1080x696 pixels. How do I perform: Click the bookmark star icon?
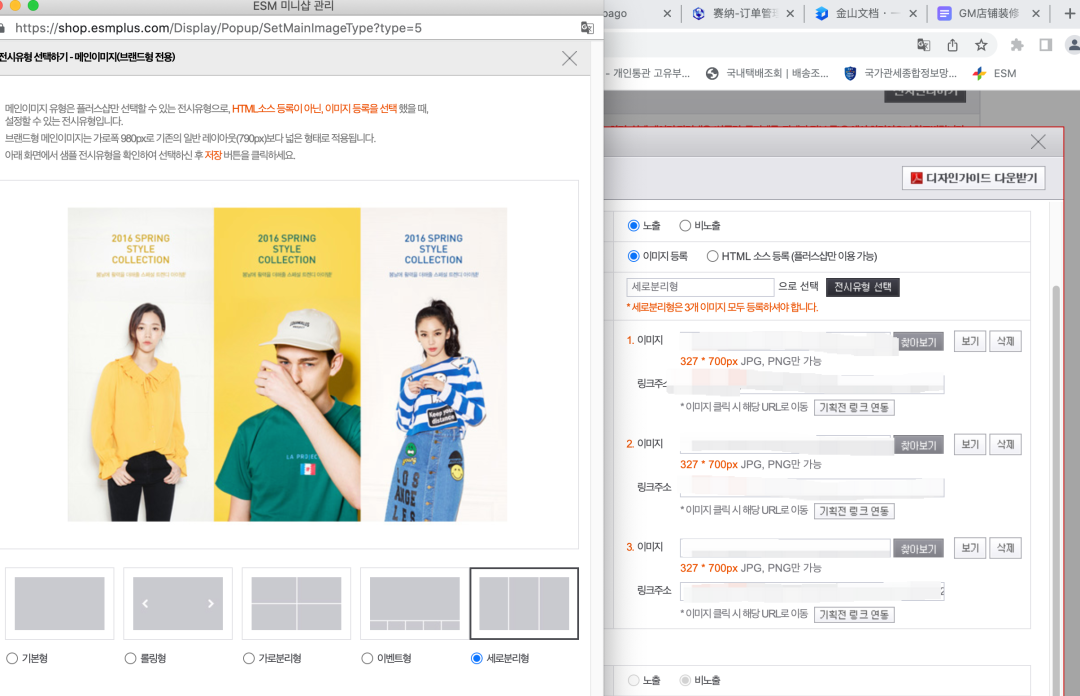point(980,45)
